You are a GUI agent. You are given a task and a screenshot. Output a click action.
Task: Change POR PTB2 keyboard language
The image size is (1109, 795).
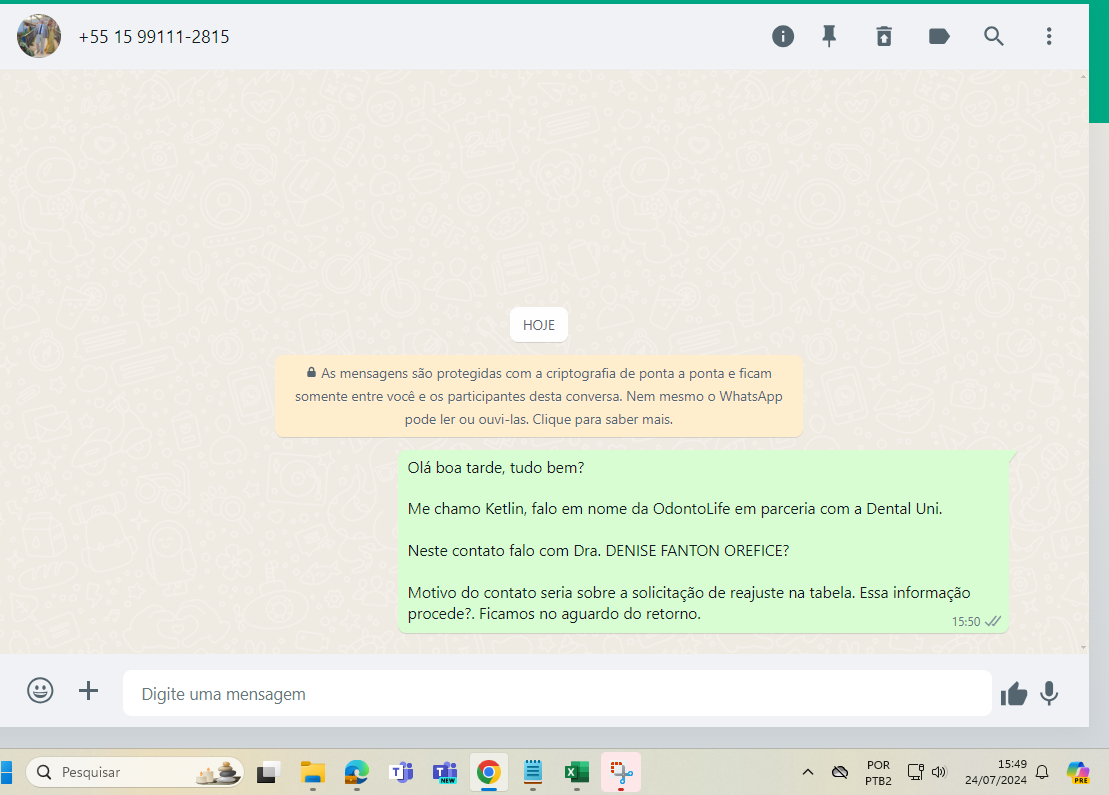click(878, 773)
